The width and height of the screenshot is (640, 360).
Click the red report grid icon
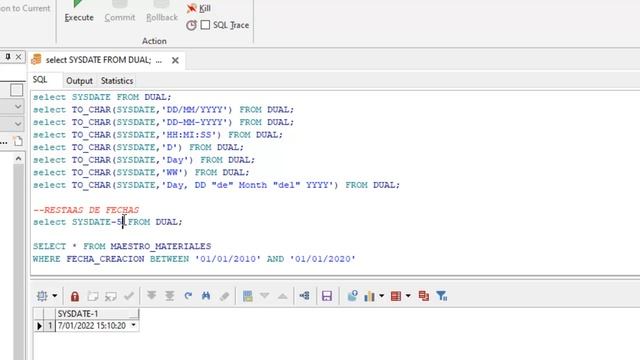(x=396, y=296)
